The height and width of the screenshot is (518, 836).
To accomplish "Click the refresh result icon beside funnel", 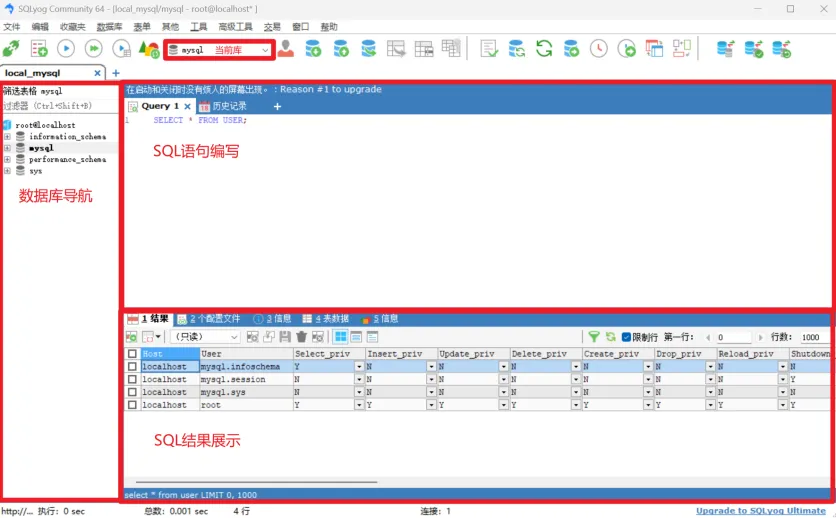I will tap(610, 336).
